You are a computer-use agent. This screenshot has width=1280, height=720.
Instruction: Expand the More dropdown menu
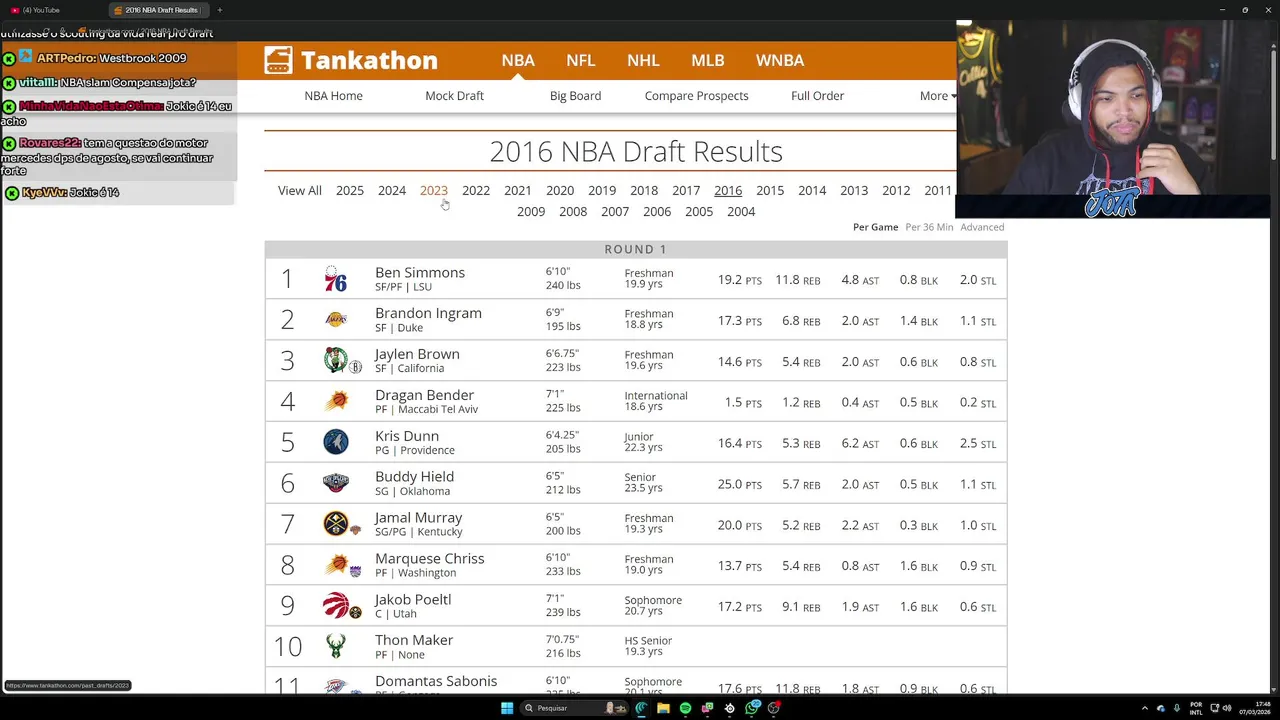(x=937, y=96)
